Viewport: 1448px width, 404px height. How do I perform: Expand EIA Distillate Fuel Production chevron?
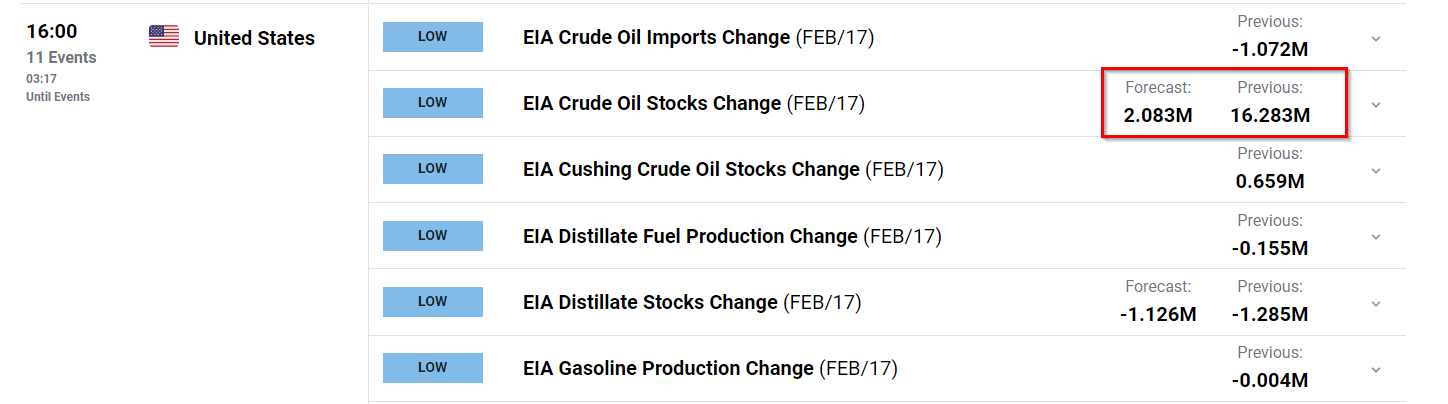click(1376, 237)
